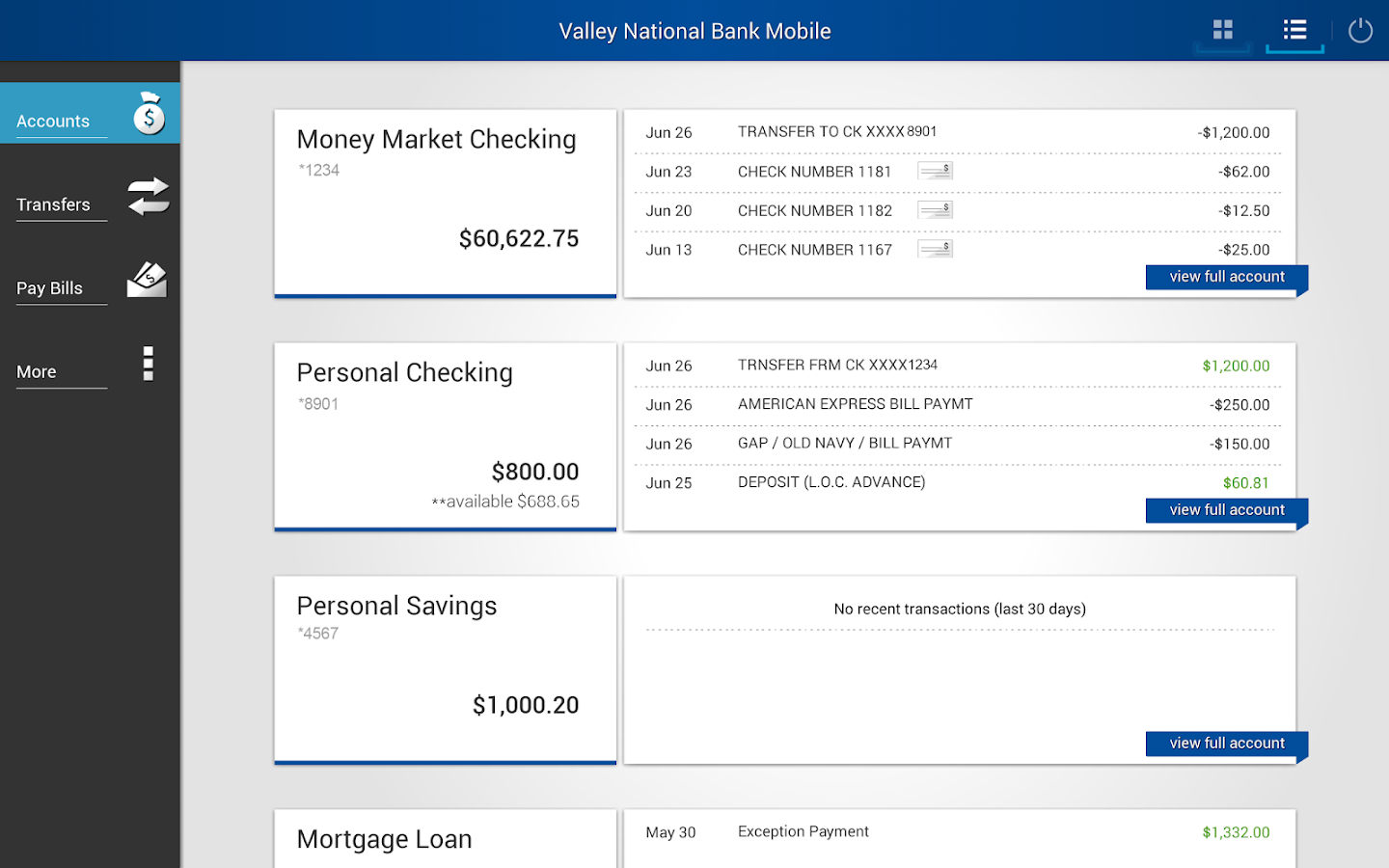View full account for Personal Checking
1389x868 pixels.
pyautogui.click(x=1226, y=509)
